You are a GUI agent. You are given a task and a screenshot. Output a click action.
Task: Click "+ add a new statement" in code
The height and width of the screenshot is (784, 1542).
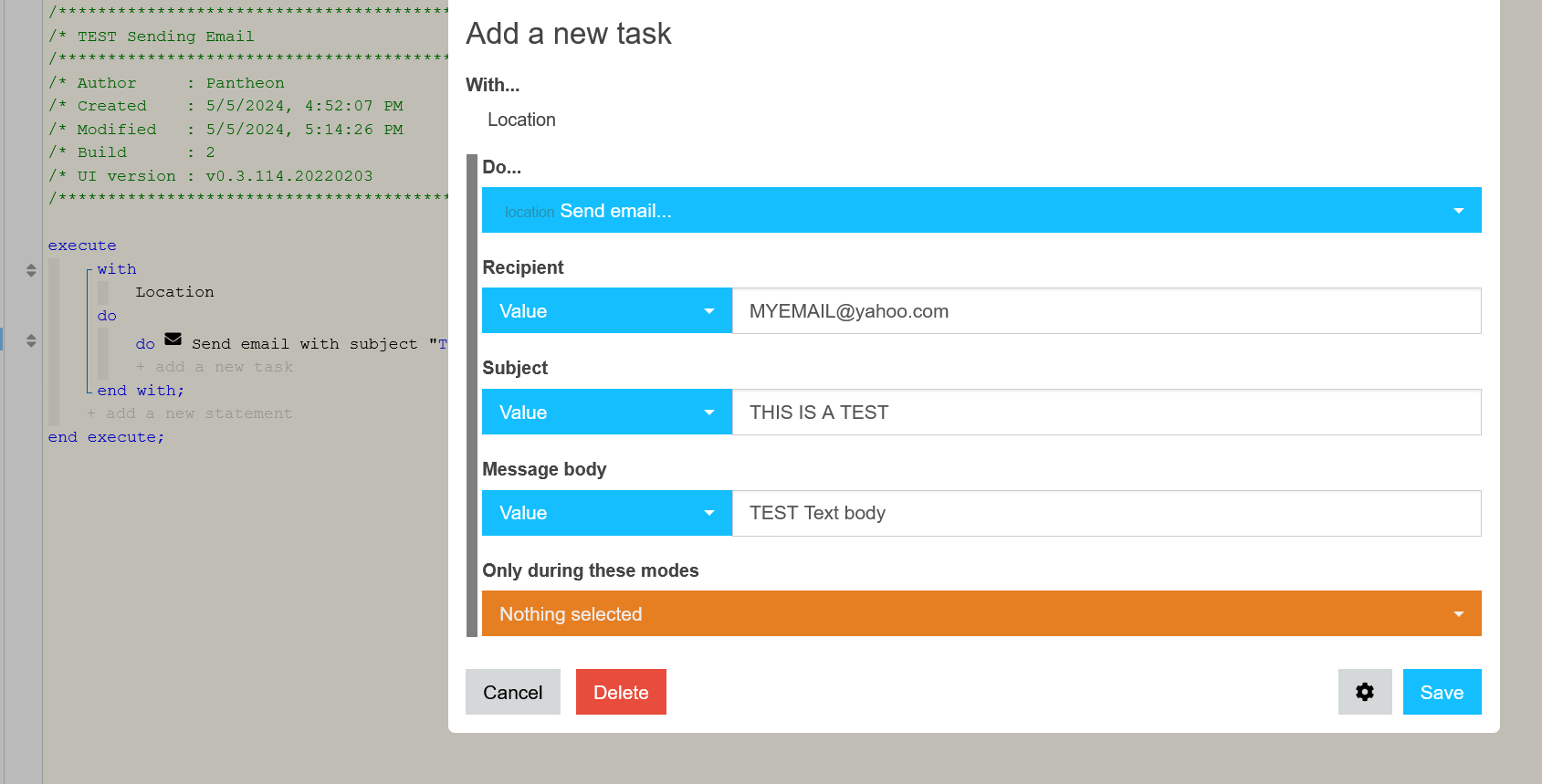click(190, 413)
